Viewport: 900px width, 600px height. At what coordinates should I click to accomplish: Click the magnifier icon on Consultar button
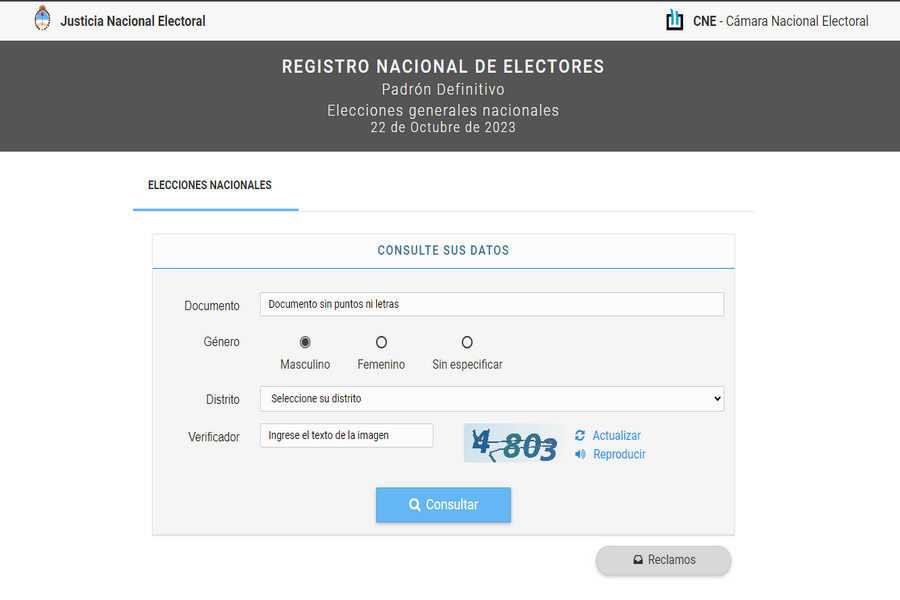pos(415,505)
